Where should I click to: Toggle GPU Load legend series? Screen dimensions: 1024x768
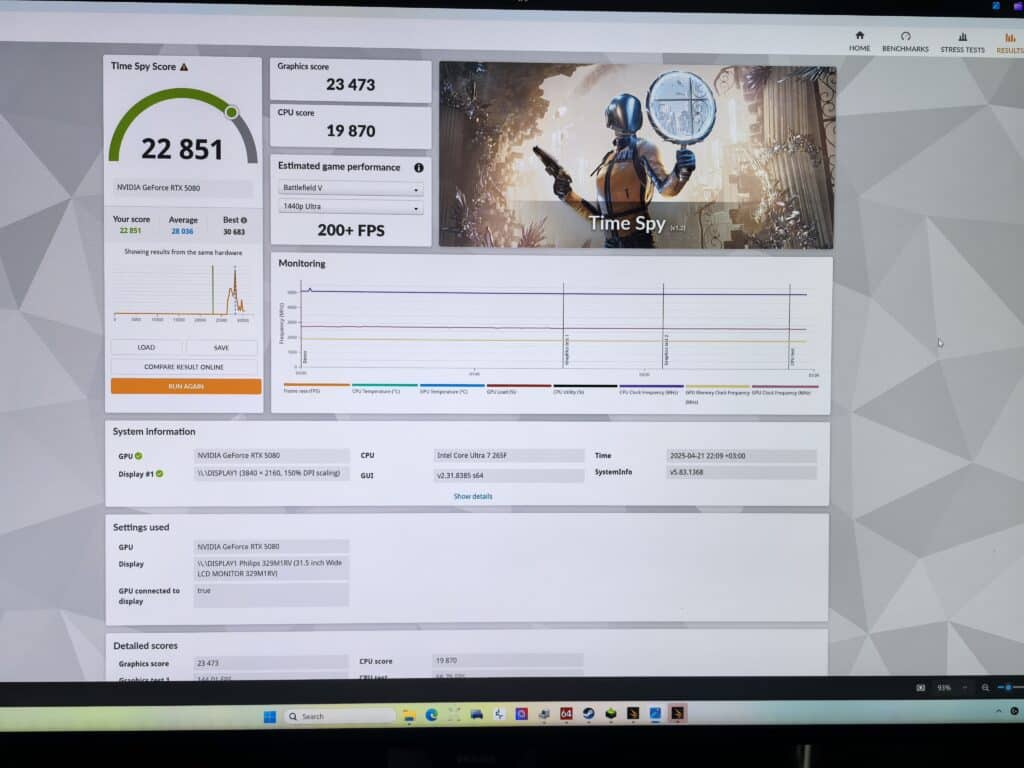click(x=519, y=389)
